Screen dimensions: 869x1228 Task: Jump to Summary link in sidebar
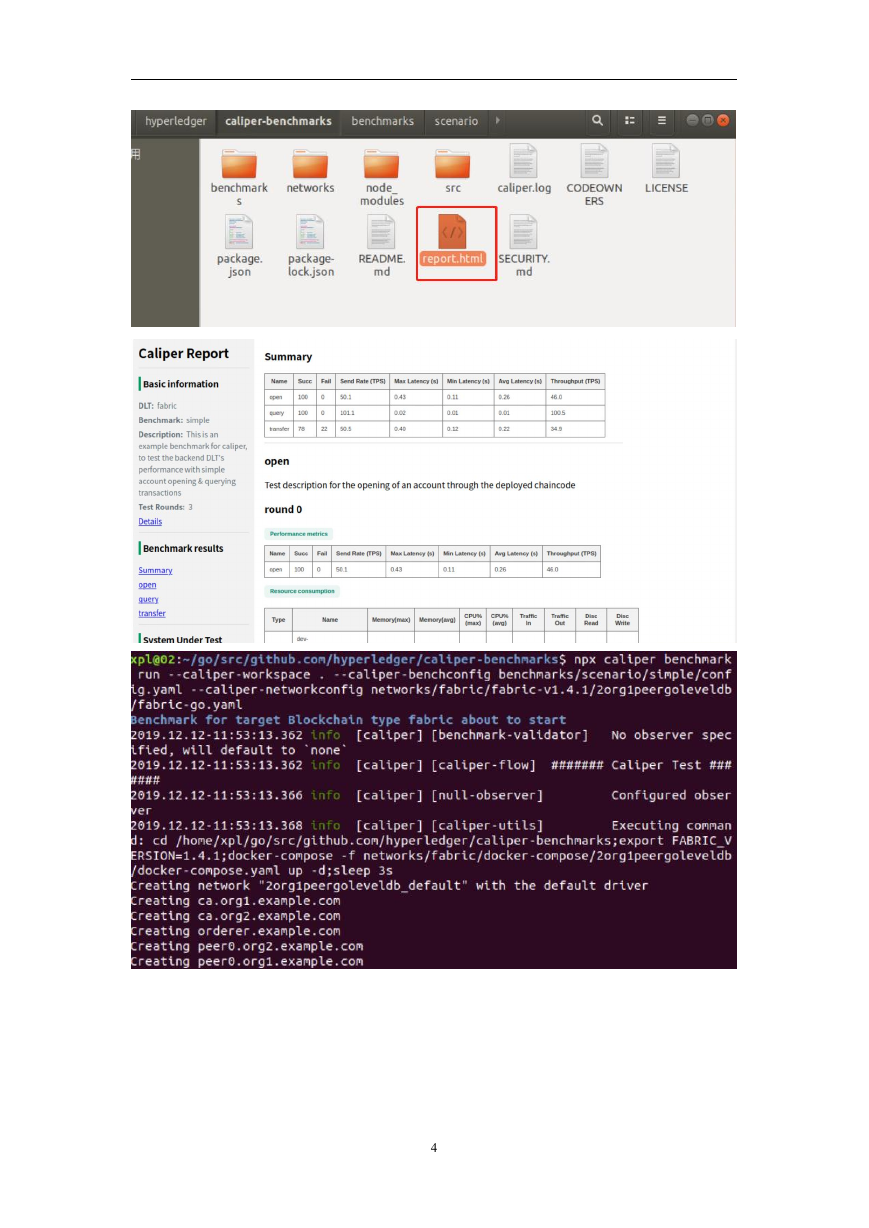pos(155,570)
